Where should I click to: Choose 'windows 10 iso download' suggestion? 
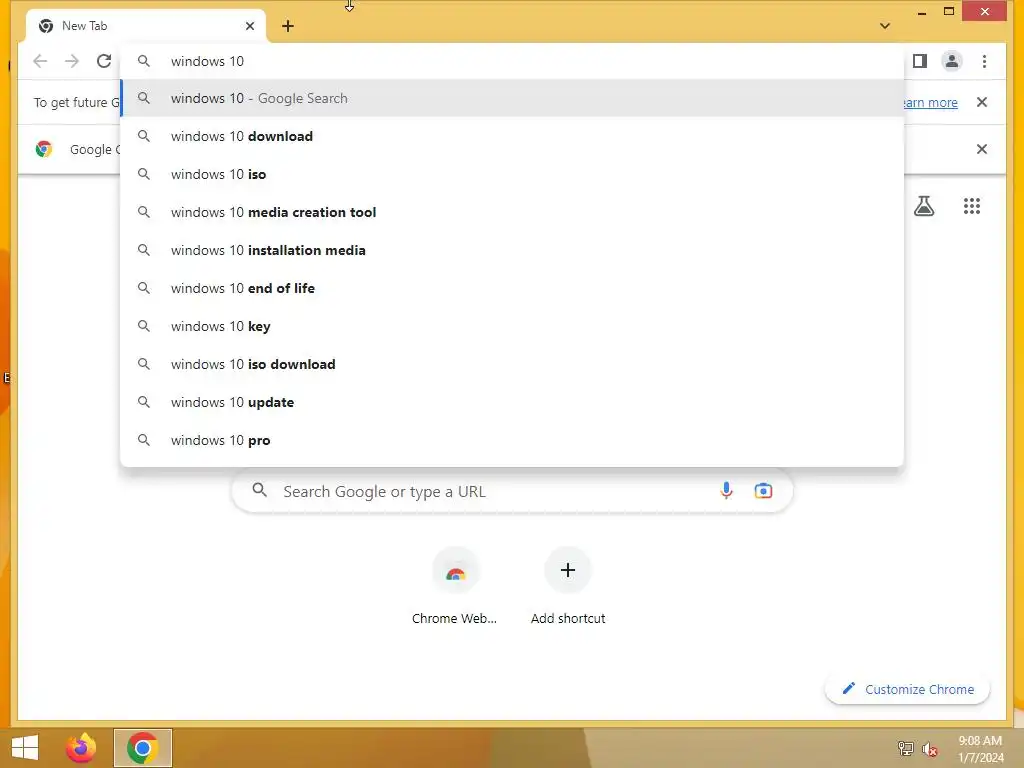pyautogui.click(x=512, y=364)
